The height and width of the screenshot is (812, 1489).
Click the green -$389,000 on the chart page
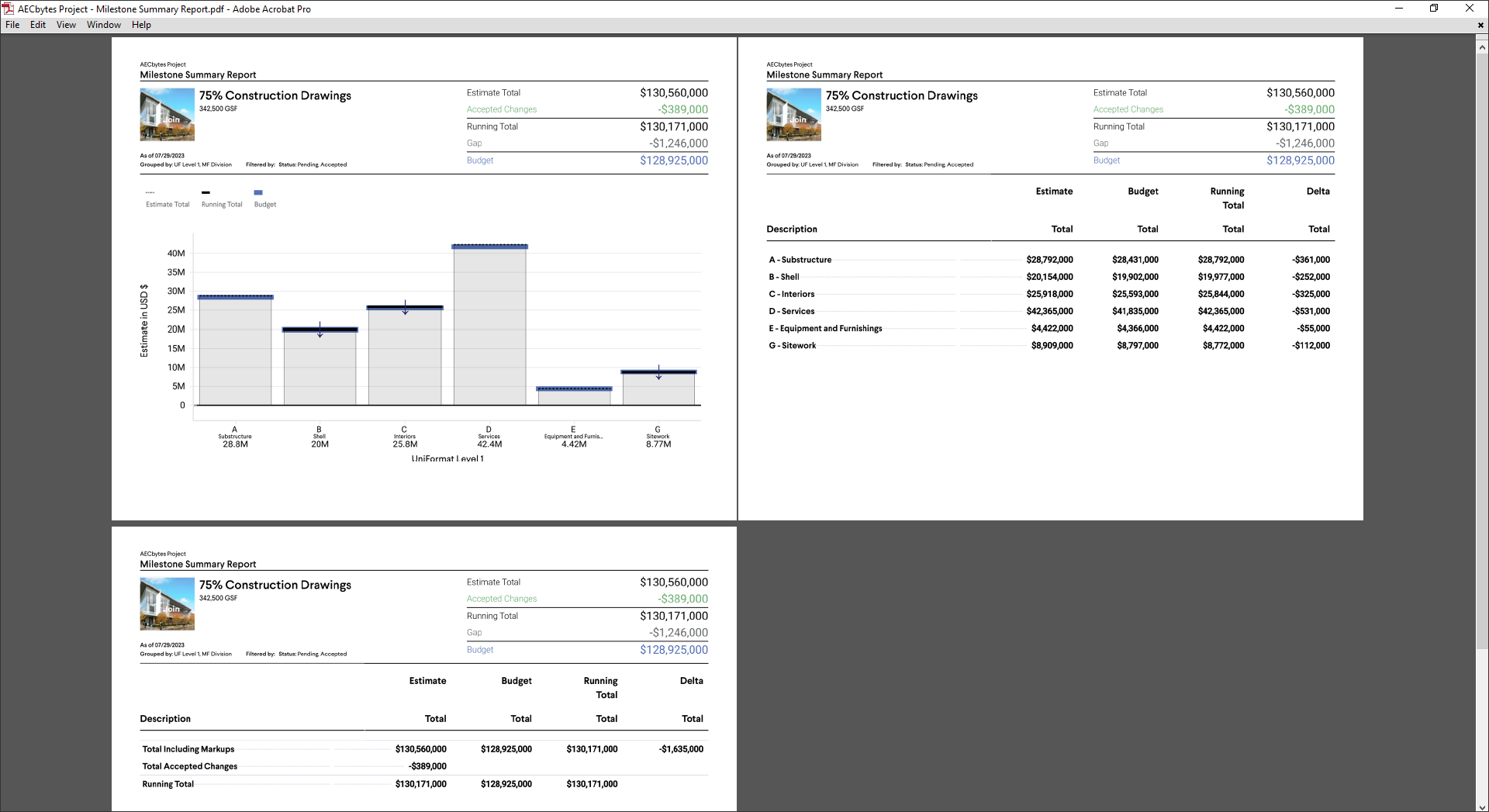[x=683, y=109]
